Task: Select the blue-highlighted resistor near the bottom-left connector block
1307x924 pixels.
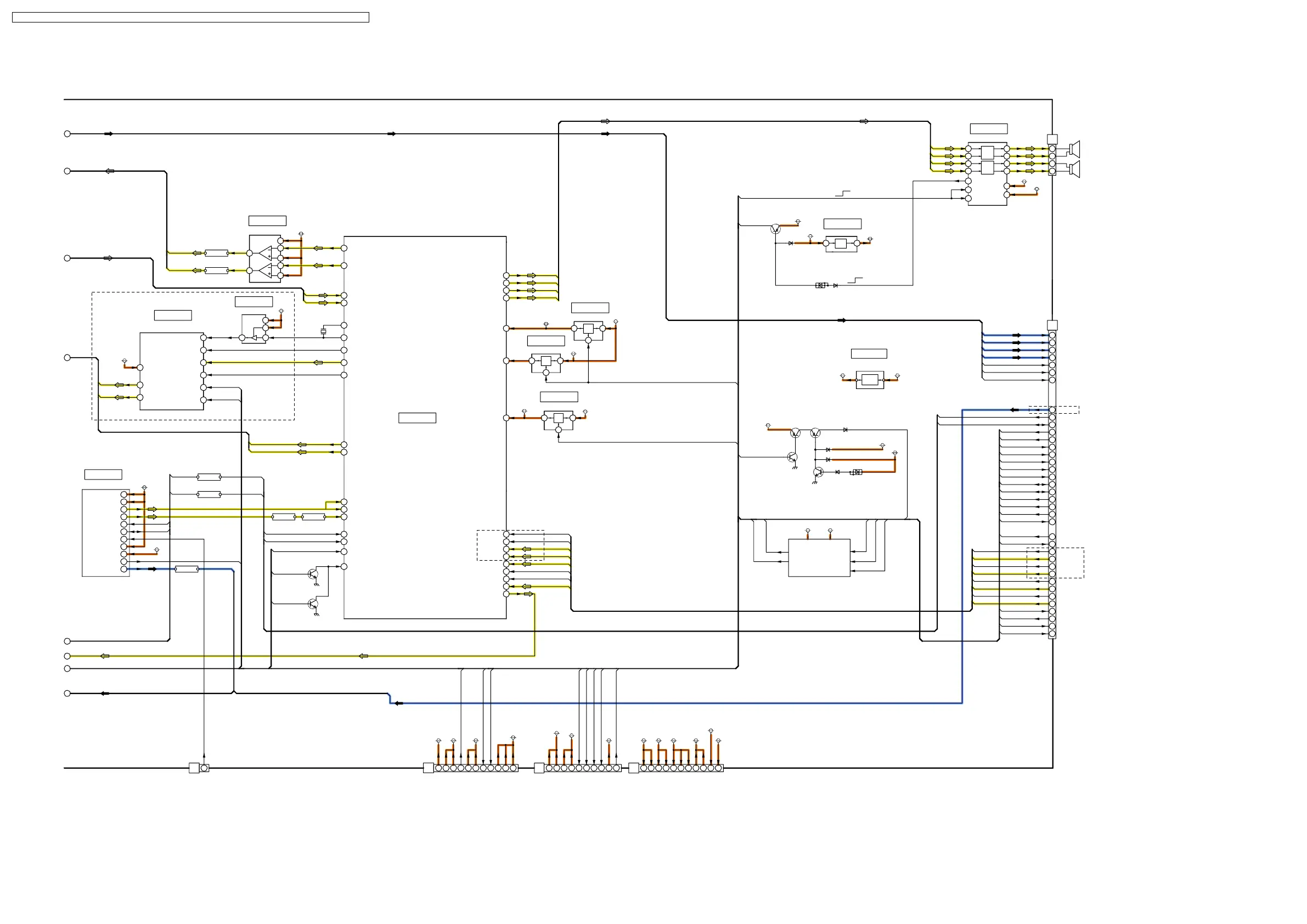Action: [x=187, y=569]
